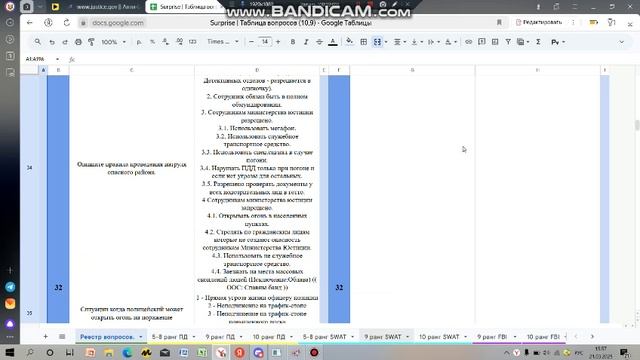Add a new sheet with plus button
The height and width of the screenshot is (360, 640).
point(45,336)
